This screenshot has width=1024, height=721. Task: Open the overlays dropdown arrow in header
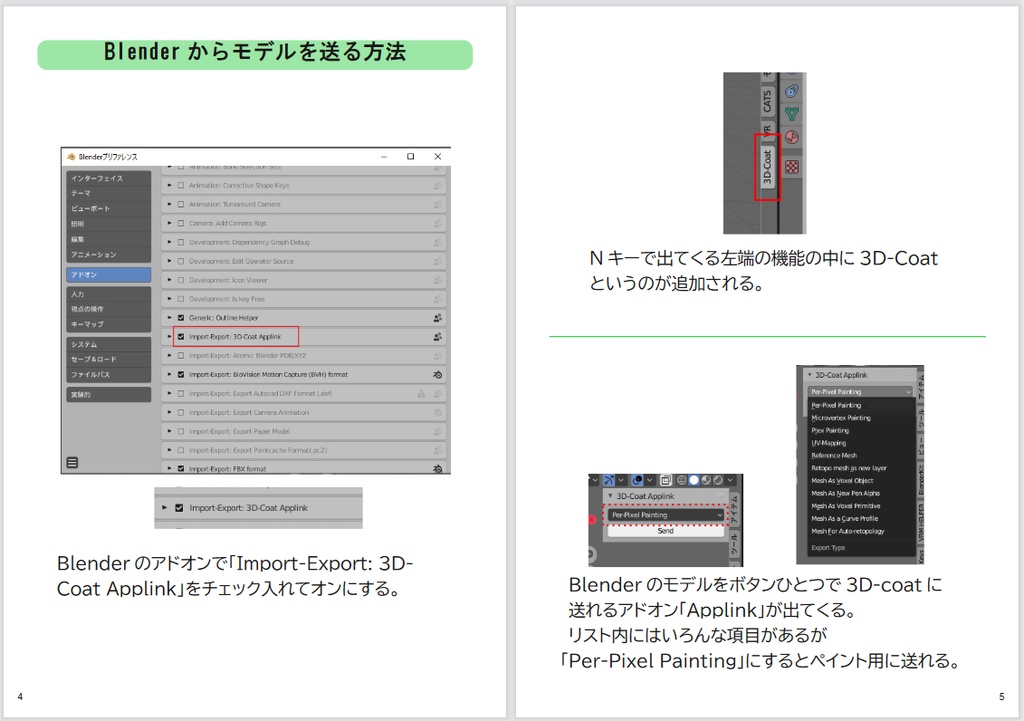(650, 480)
